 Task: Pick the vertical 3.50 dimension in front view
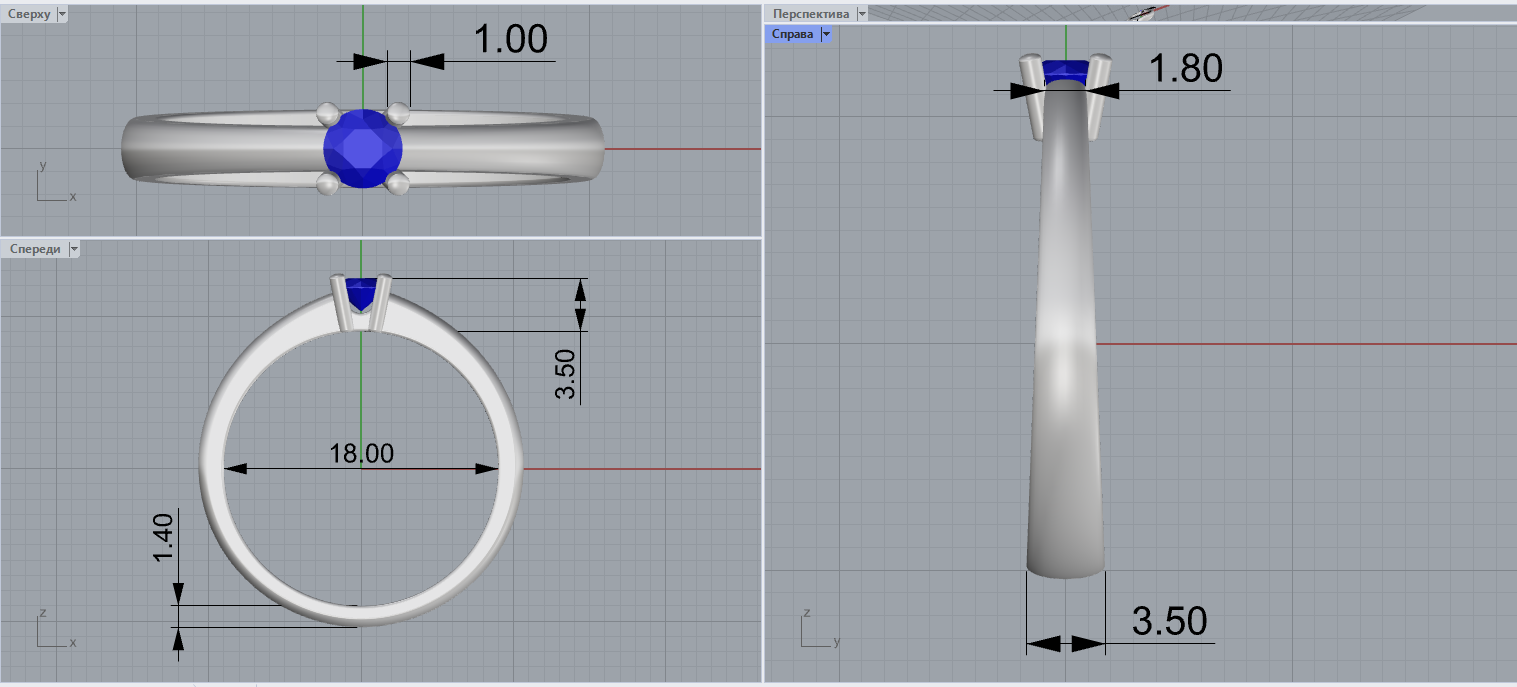point(567,374)
